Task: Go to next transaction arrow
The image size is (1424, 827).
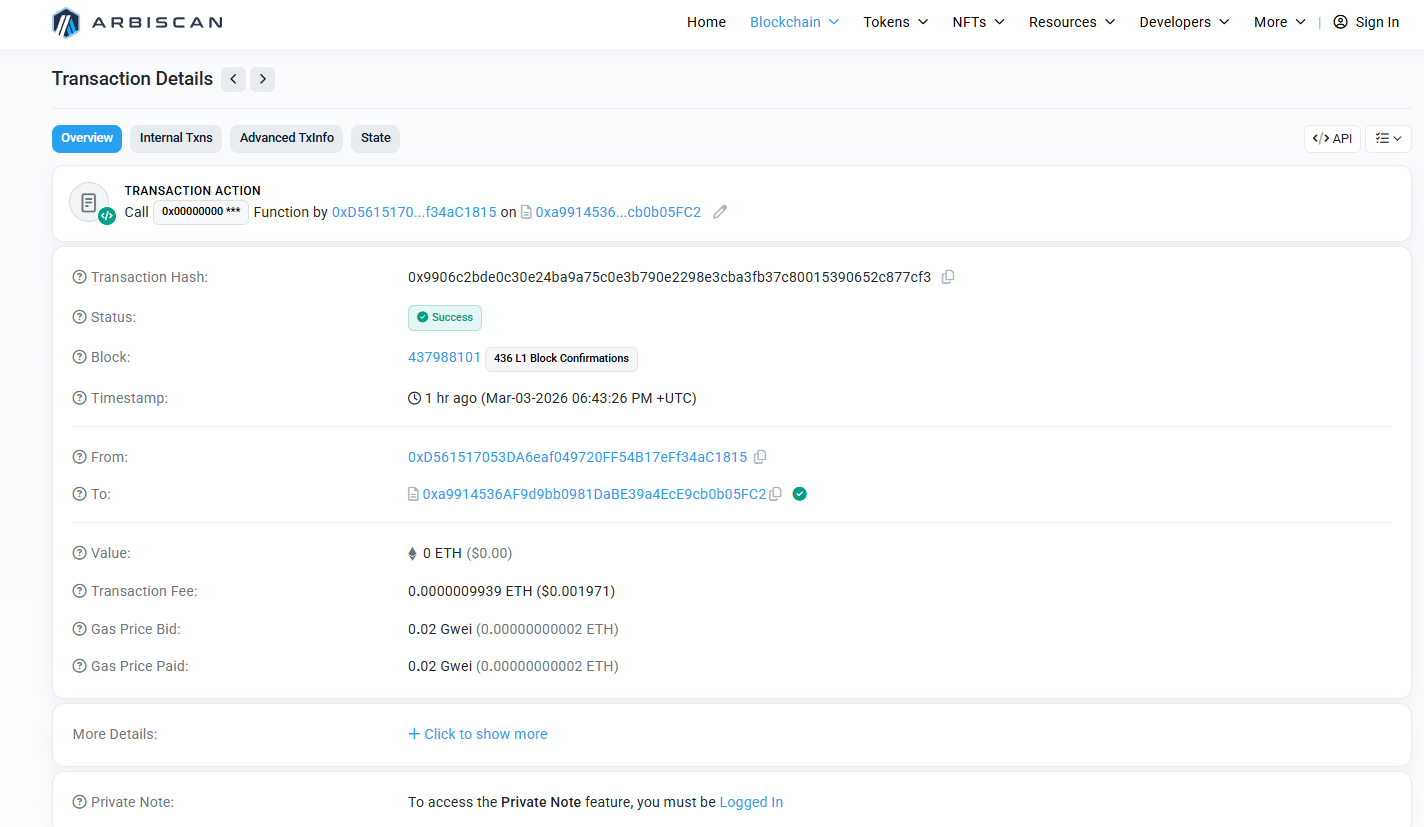Action: click(x=263, y=79)
